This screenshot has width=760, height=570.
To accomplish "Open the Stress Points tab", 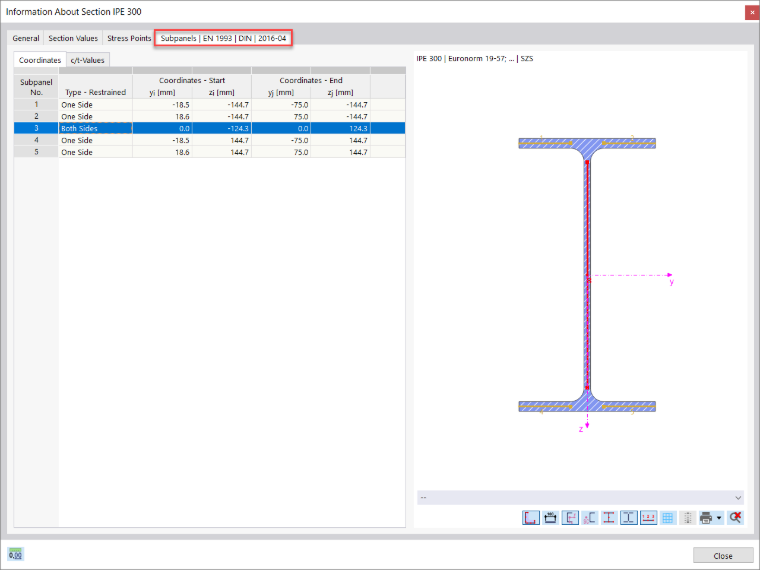I will (x=129, y=38).
